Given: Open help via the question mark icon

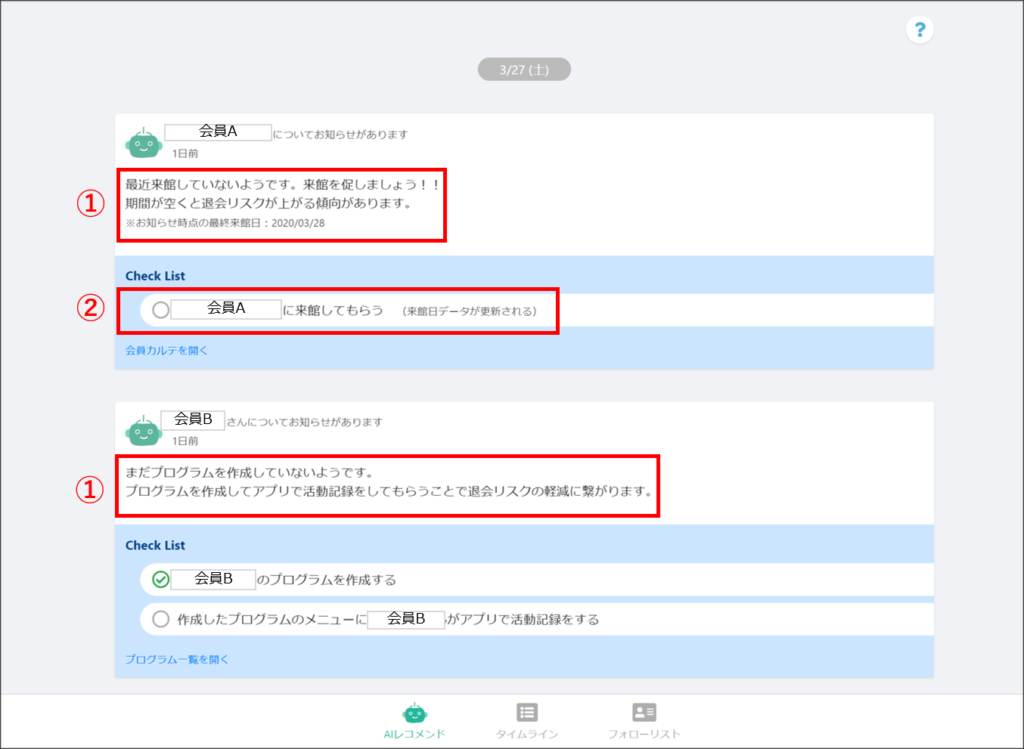Looking at the screenshot, I should tap(919, 30).
